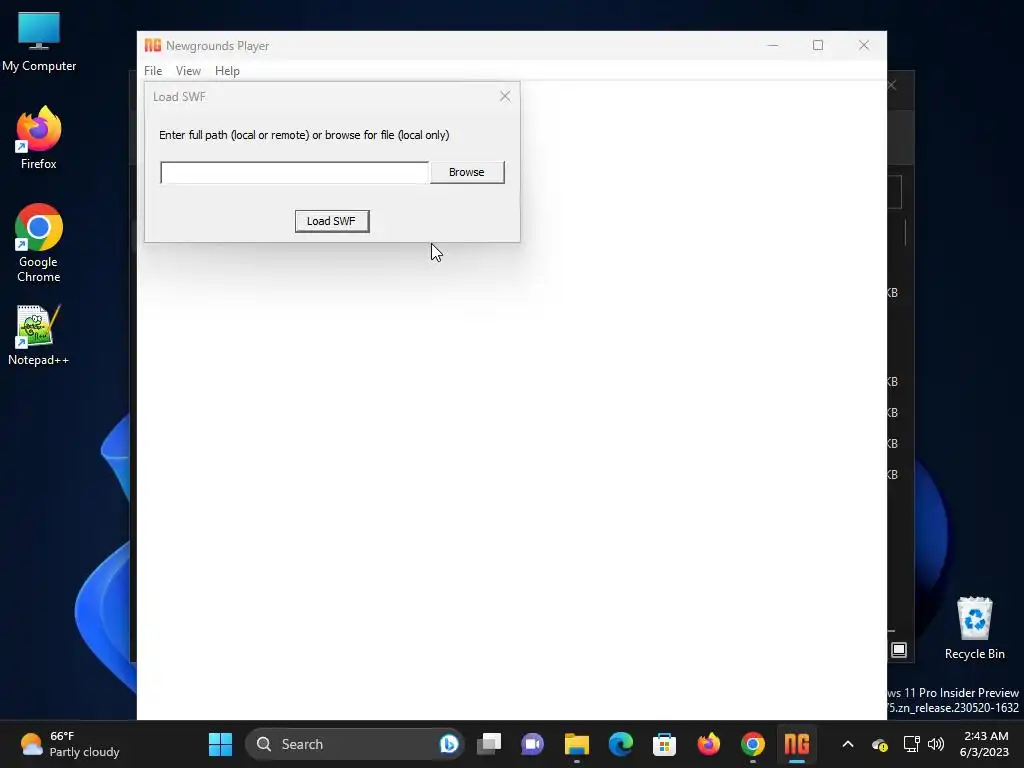Click the Browse button
Image resolution: width=1024 pixels, height=768 pixels.
point(467,172)
